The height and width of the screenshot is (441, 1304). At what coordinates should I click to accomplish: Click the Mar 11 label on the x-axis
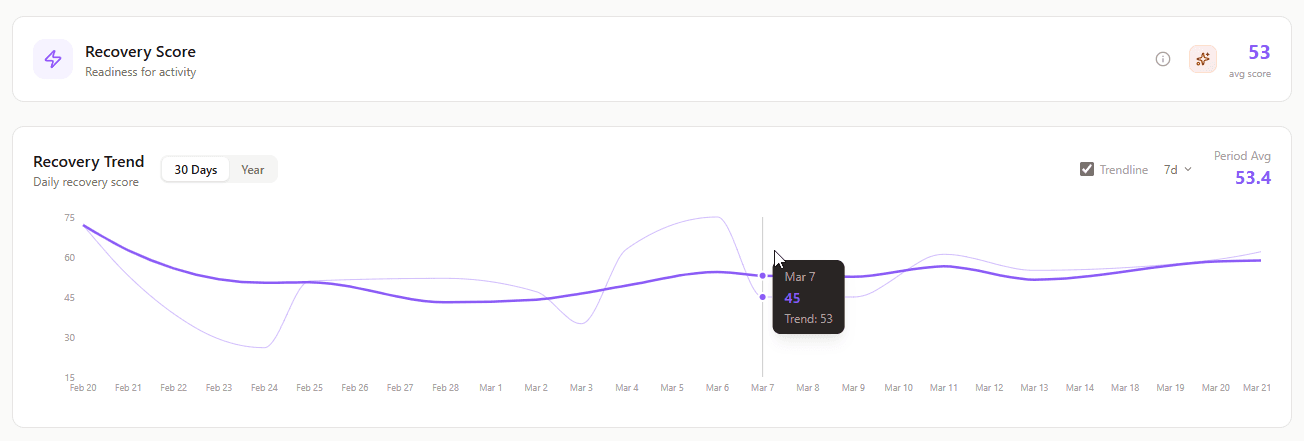point(943,388)
